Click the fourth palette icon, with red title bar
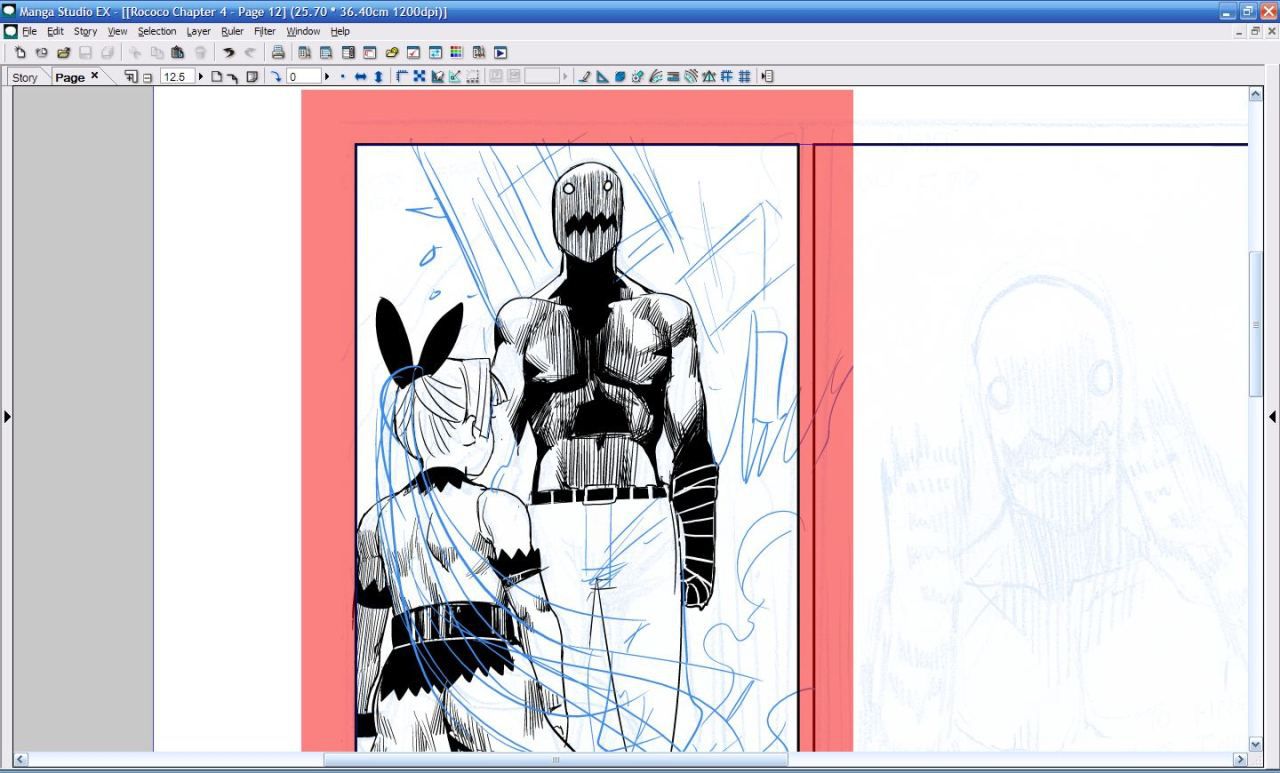The image size is (1280, 773). coord(369,53)
